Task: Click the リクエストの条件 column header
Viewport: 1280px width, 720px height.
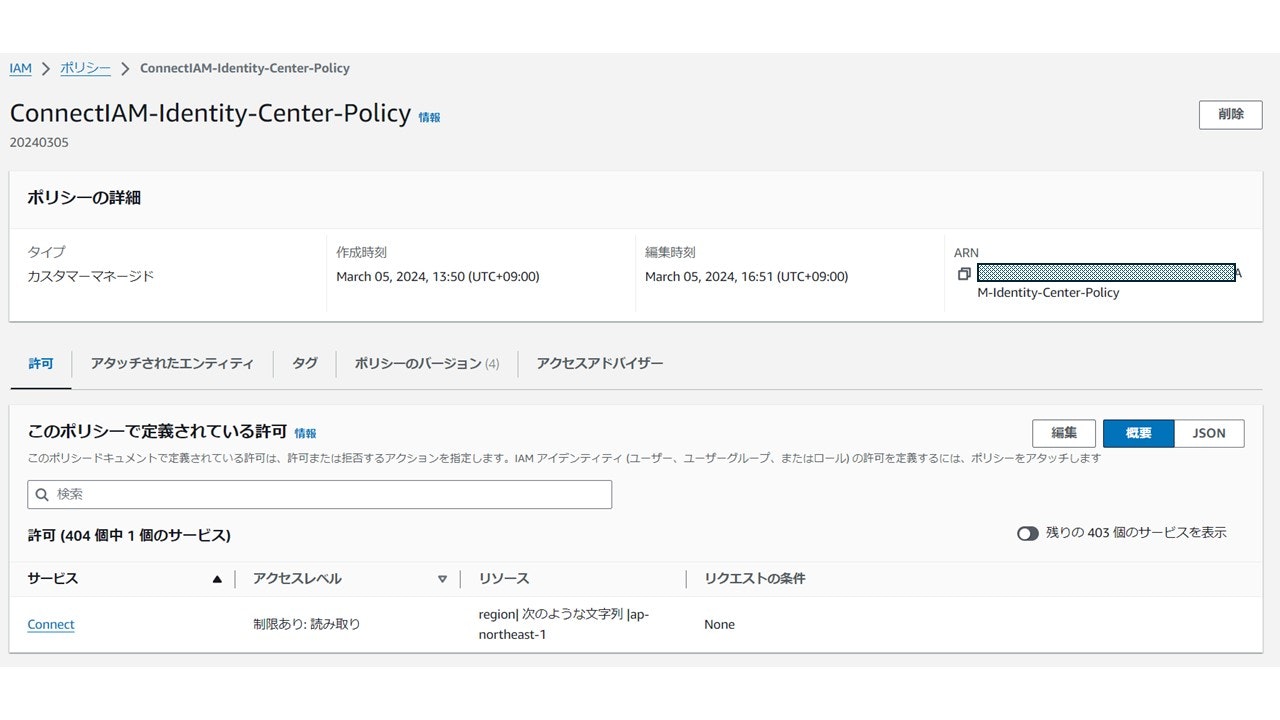Action: 755,579
